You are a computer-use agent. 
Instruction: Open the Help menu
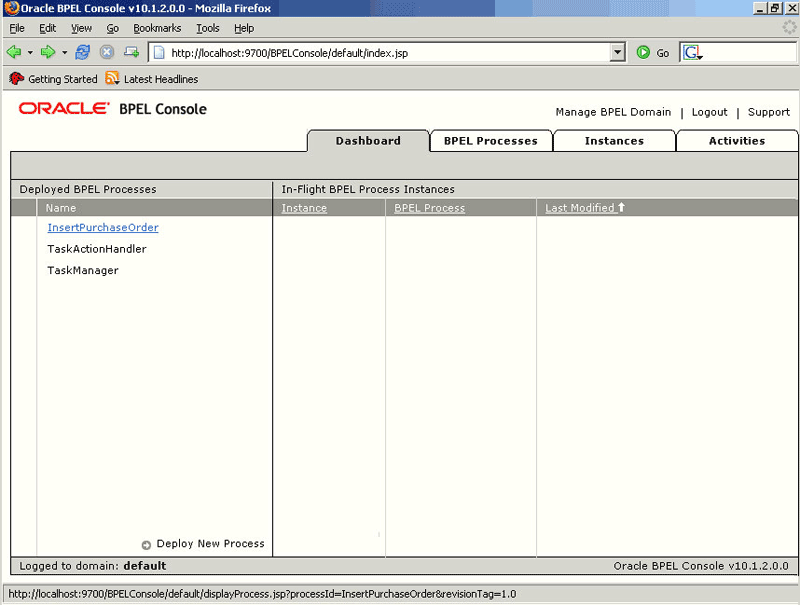tap(244, 28)
